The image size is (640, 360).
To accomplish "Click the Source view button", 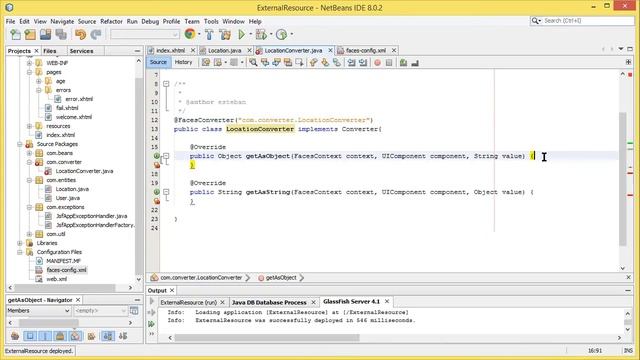I will 158,62.
